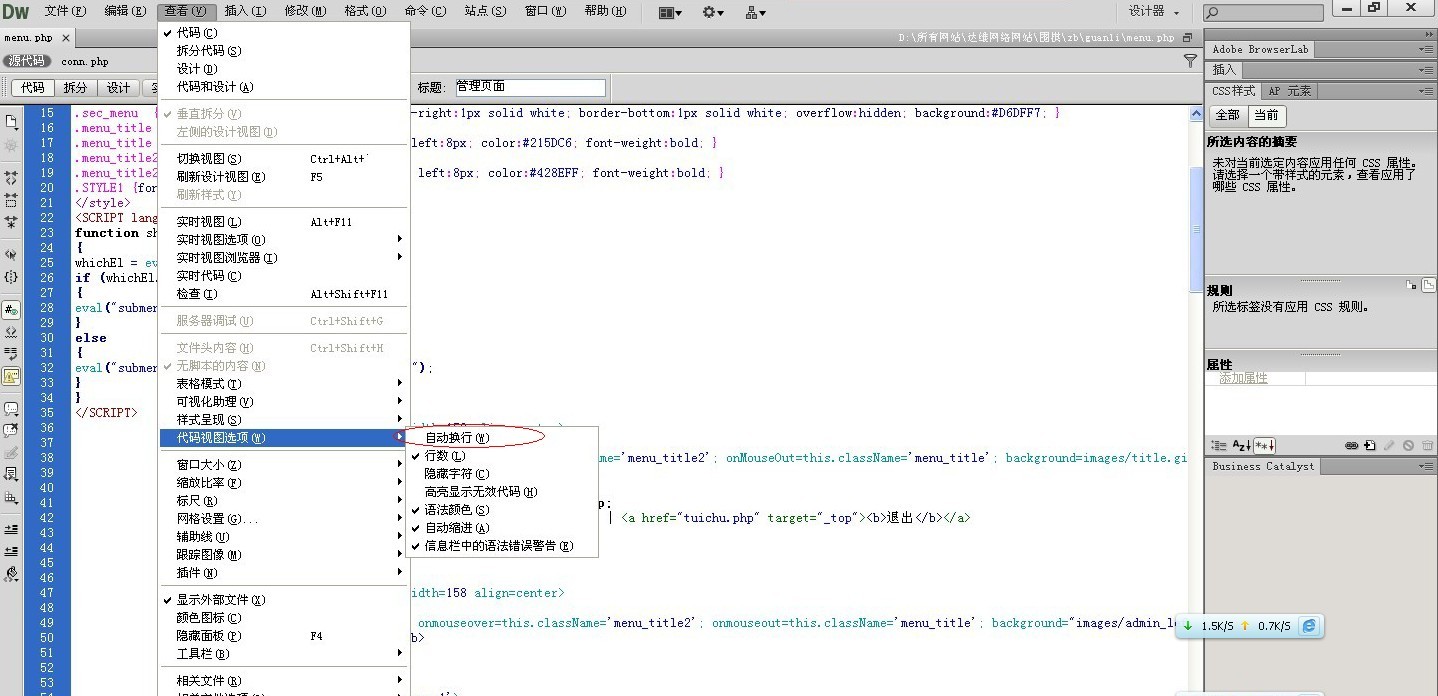Click the new CSS rule icon
Viewport: 1438px width, 696px height.
click(1370, 445)
